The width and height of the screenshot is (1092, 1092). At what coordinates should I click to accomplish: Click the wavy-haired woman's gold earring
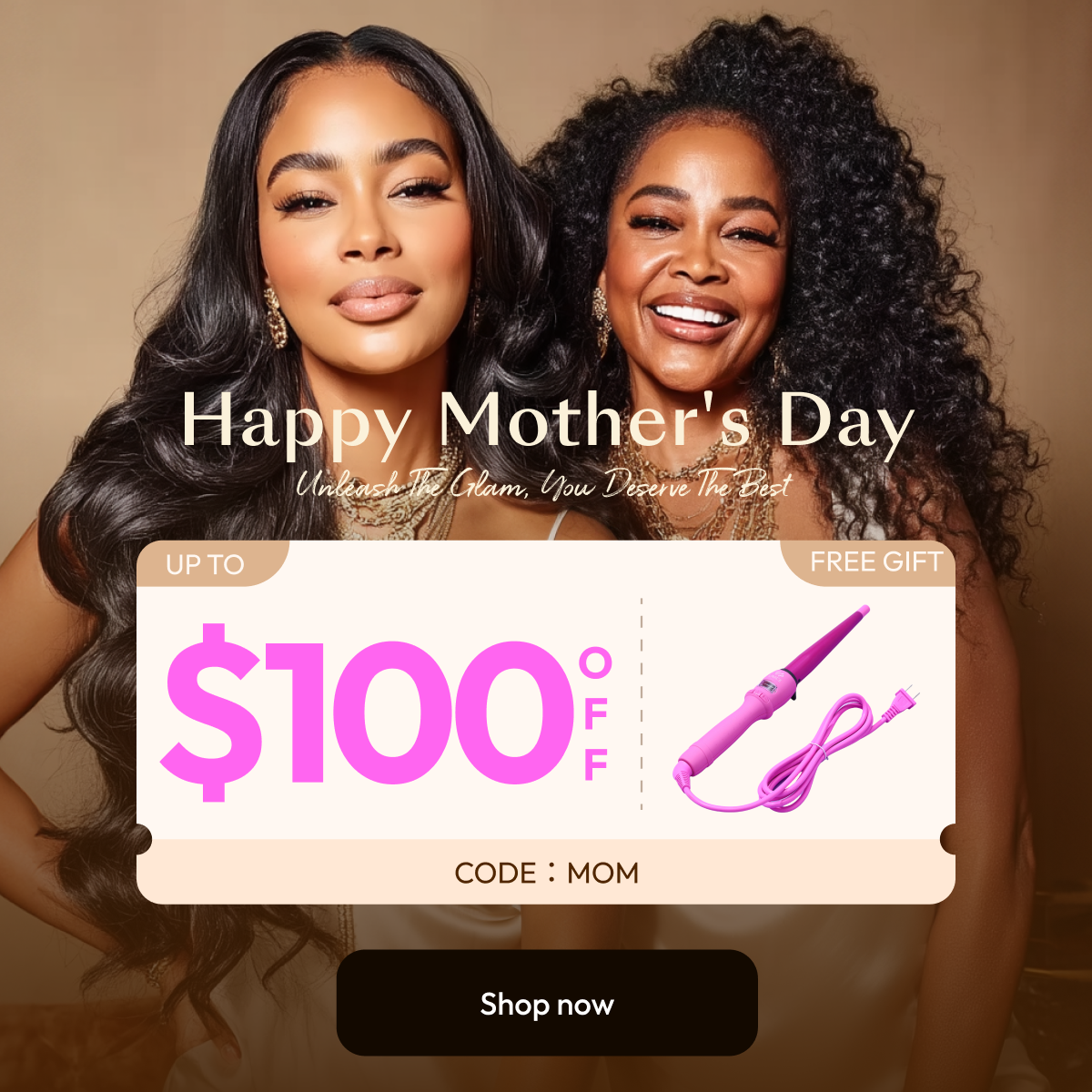(274, 315)
